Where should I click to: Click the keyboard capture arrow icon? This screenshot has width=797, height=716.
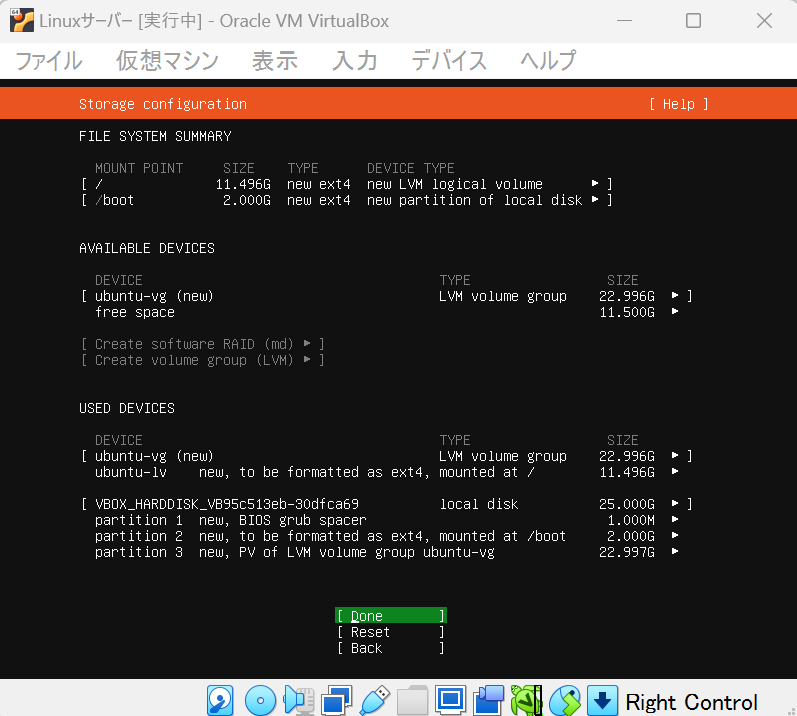tap(602, 701)
